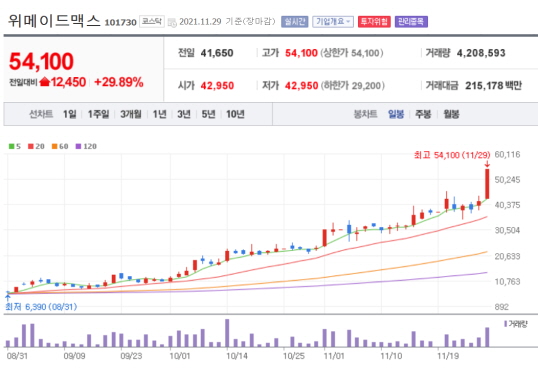Click the large red 11/29 candlestick
This screenshot has width=538, height=375.
coord(487,184)
